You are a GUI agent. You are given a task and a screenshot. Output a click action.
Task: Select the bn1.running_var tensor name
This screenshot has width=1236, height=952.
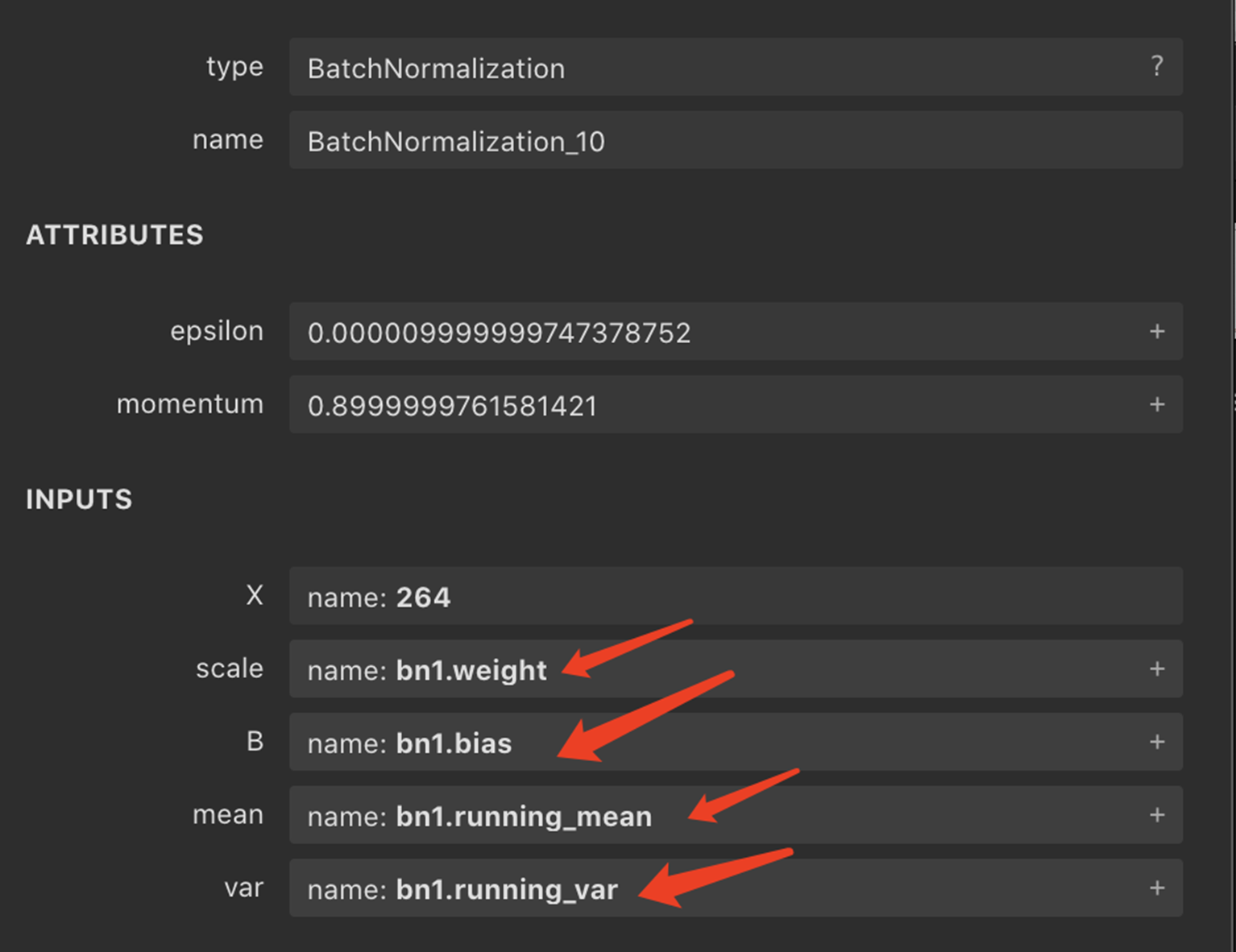[x=507, y=889]
